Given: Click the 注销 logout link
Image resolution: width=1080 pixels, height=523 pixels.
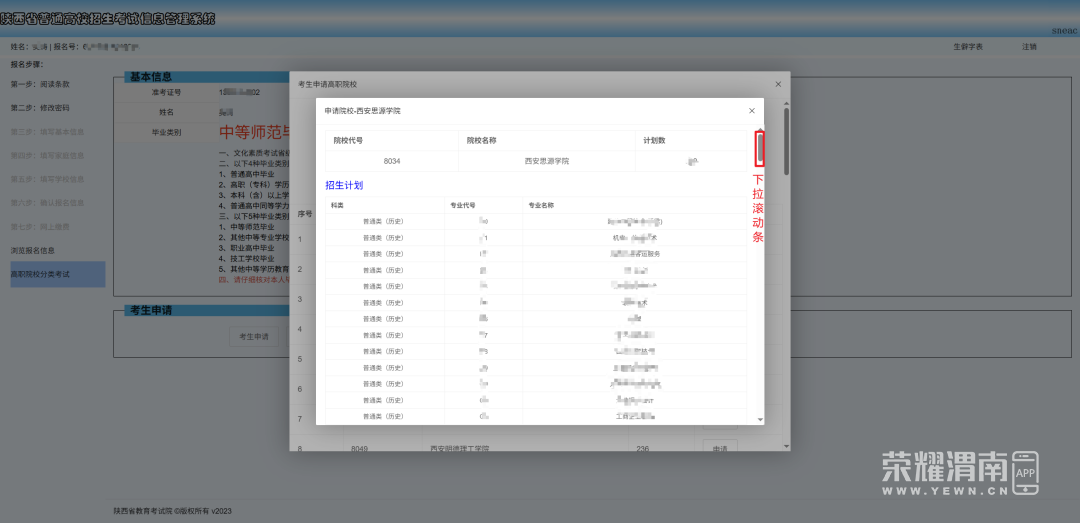Looking at the screenshot, I should click(x=1029, y=47).
